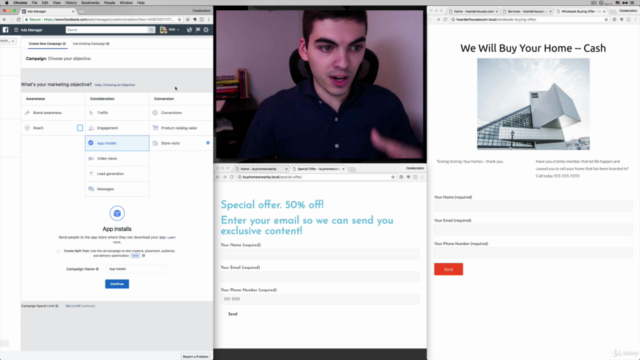This screenshot has width=640, height=360.
Task: Select the Traffic objective
Action: [117, 113]
